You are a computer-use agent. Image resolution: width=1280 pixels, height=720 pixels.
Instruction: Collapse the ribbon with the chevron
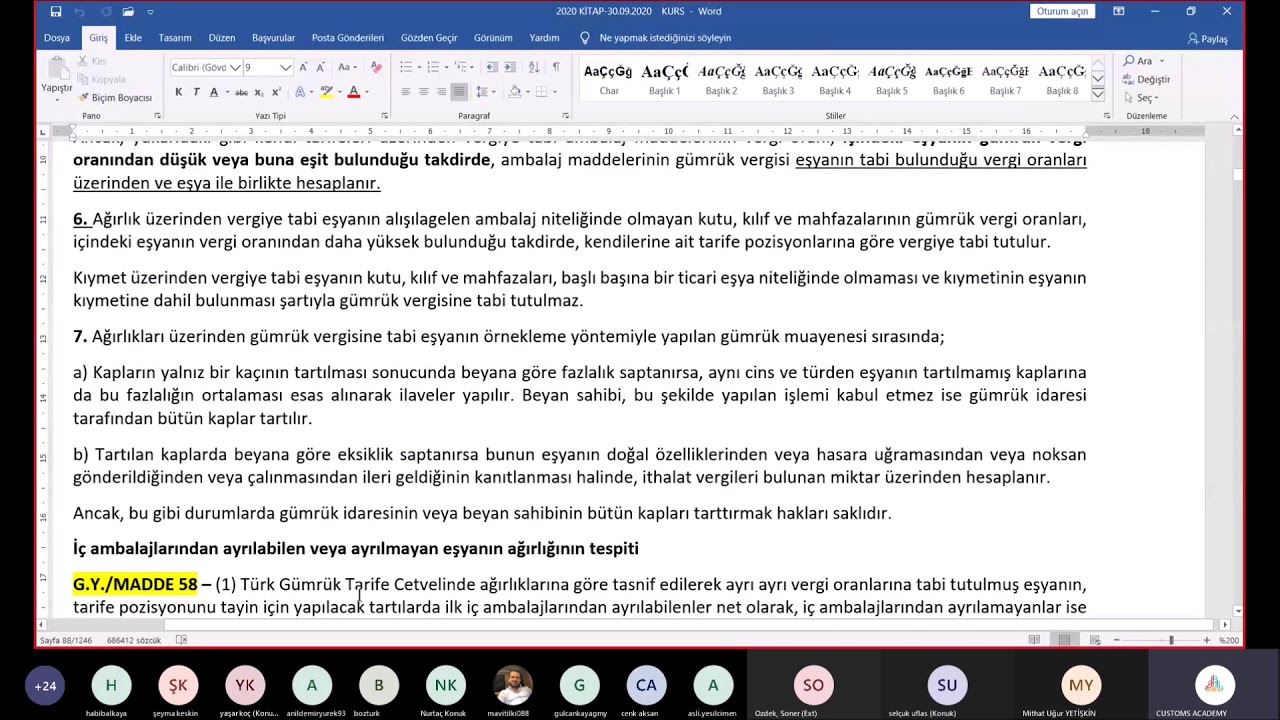click(1235, 116)
